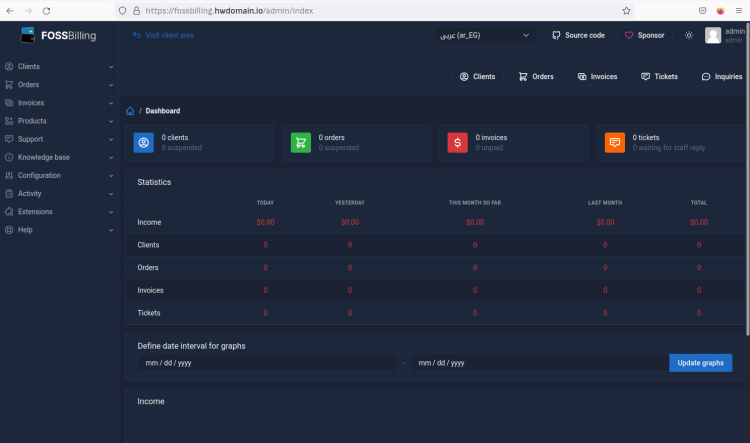This screenshot has width=750, height=443.
Task: Follow the Visit client area link
Action: 163,35
